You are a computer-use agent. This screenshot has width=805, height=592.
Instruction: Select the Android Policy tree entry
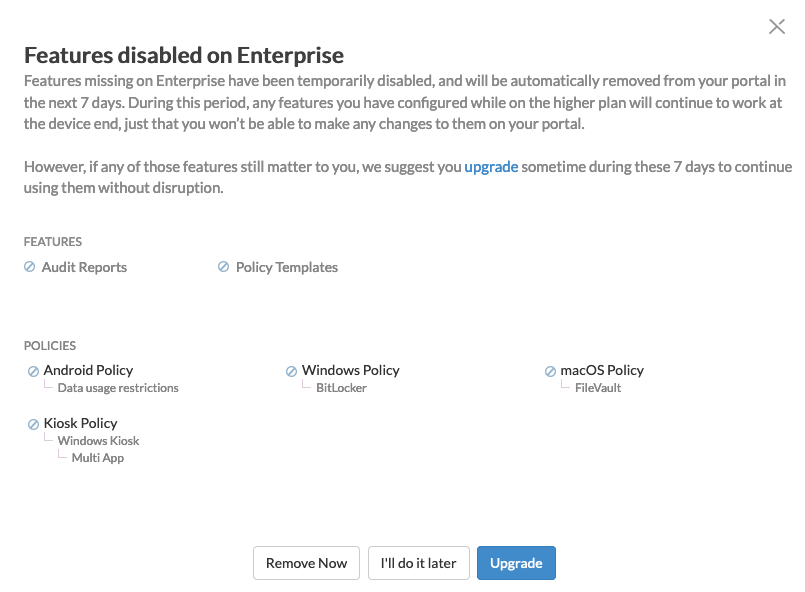click(x=88, y=370)
